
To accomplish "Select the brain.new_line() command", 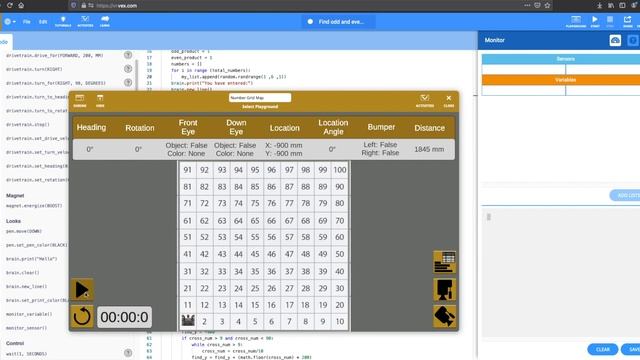I will coord(27,287).
